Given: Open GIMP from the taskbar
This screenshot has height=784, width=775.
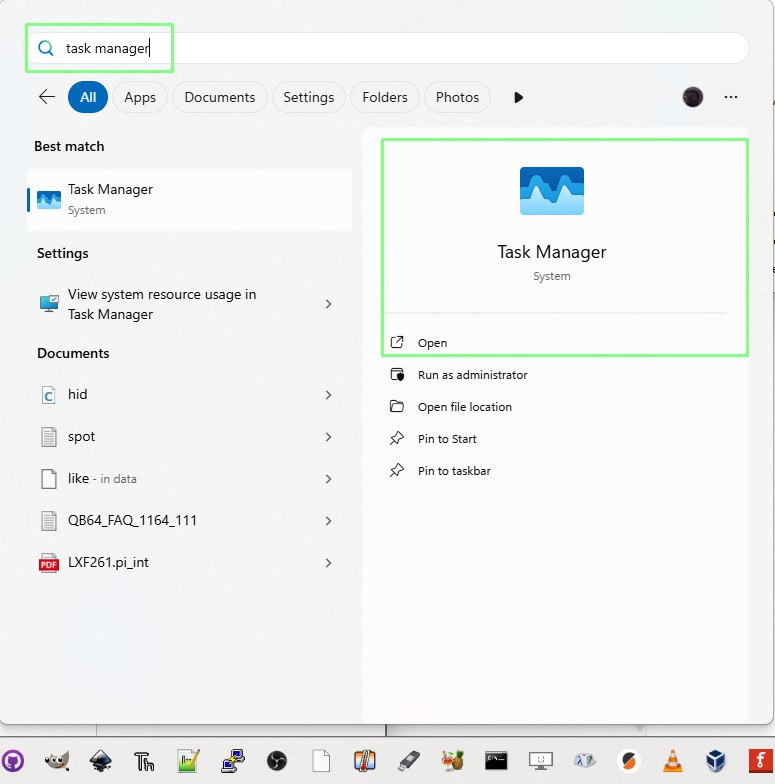Looking at the screenshot, I should (57, 761).
